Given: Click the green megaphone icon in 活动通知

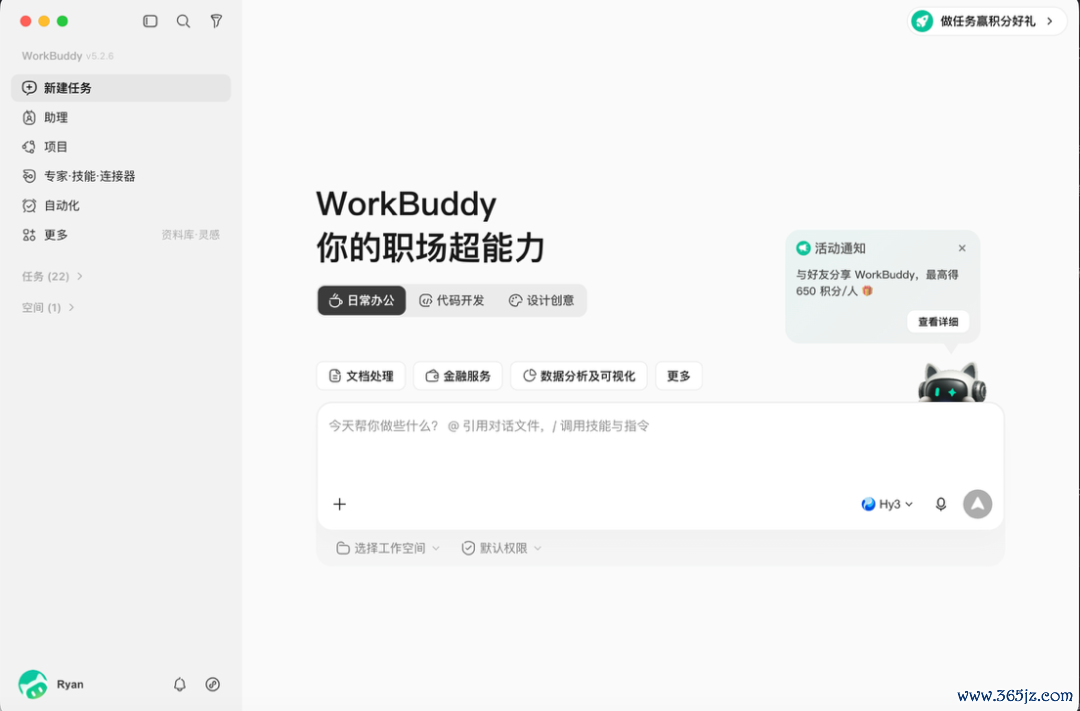Looking at the screenshot, I should coord(803,248).
